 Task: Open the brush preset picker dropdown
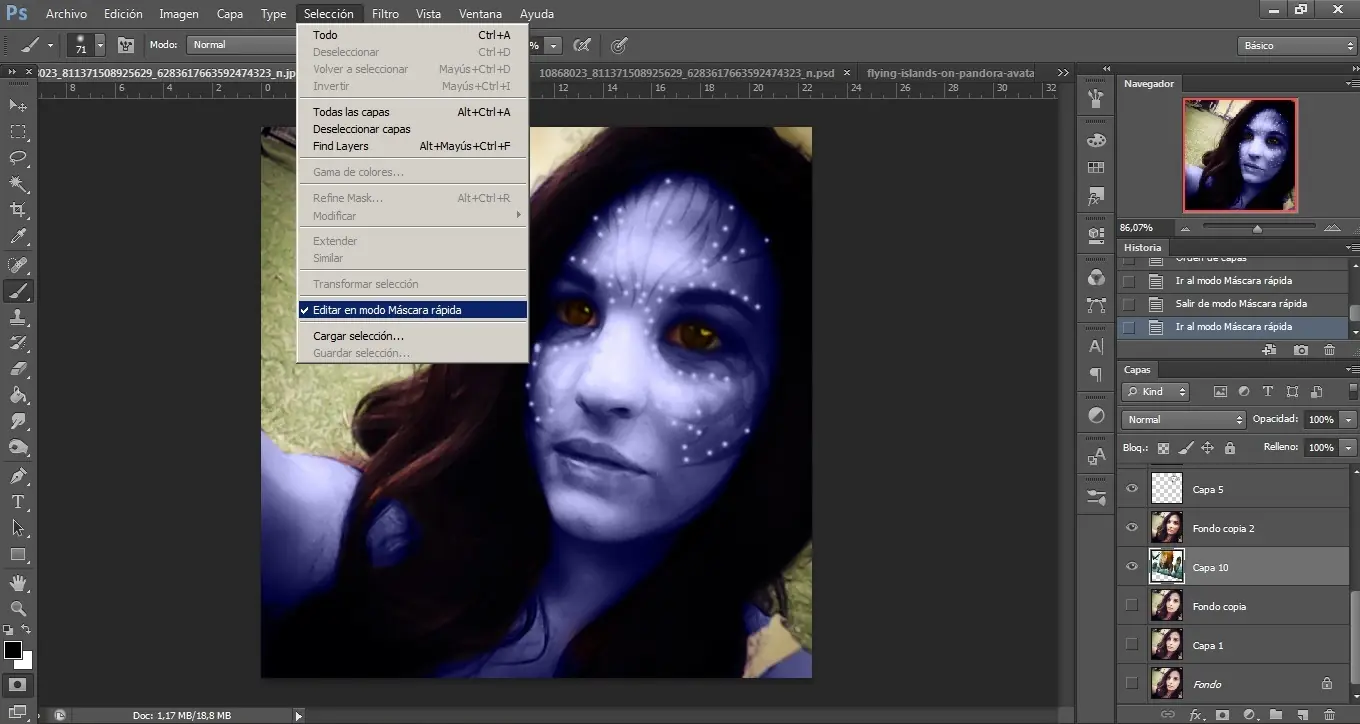[100, 45]
